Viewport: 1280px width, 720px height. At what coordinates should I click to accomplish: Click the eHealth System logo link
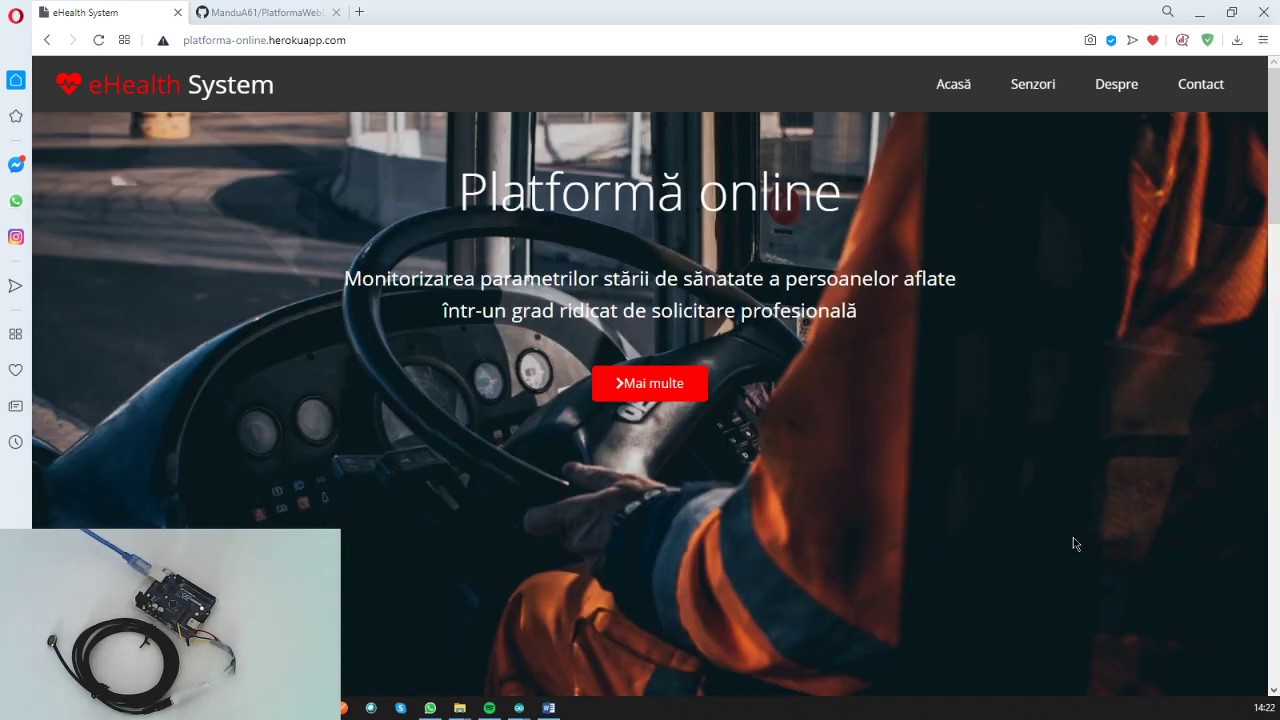point(165,84)
